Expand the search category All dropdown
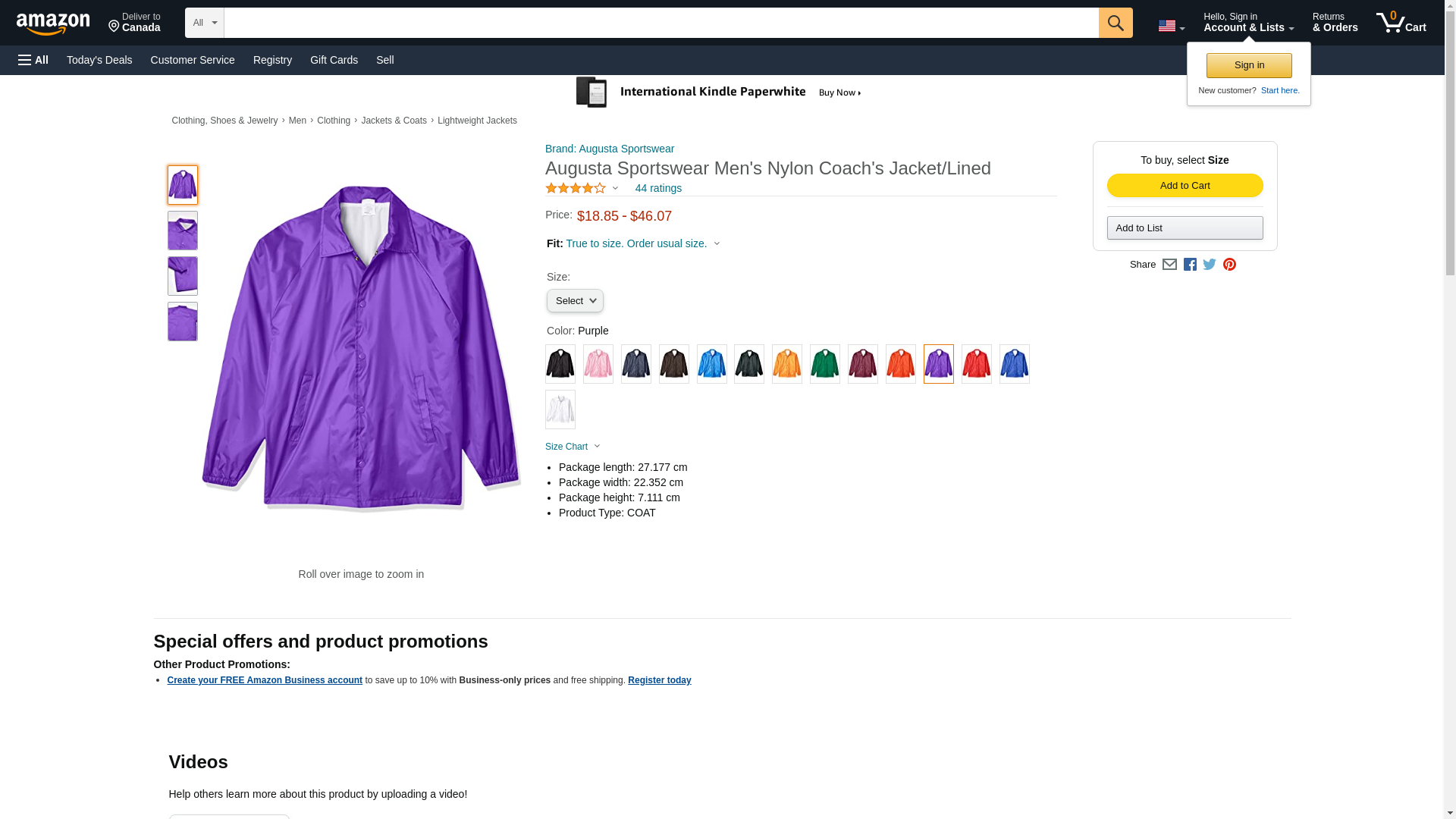This screenshot has width=1456, height=819. 205,23
